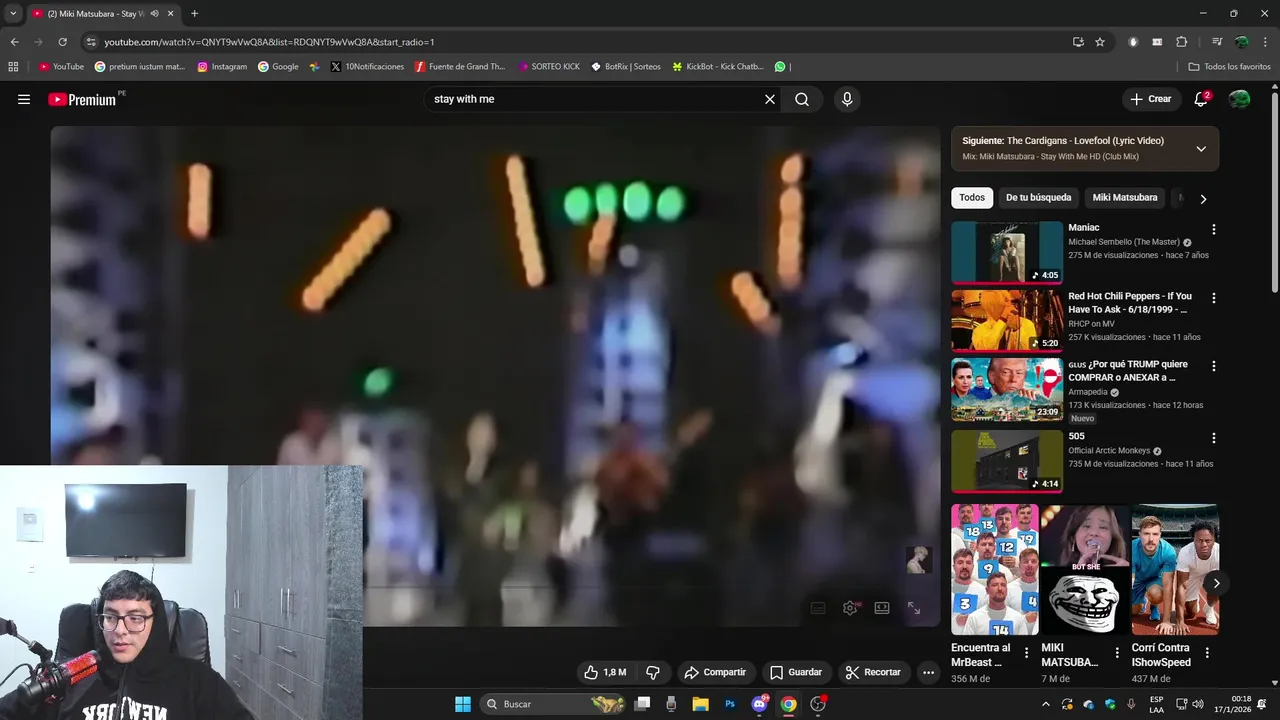Open options for the TRUMP Armapedia video
Image resolution: width=1280 pixels, height=720 pixels.
point(1214,366)
